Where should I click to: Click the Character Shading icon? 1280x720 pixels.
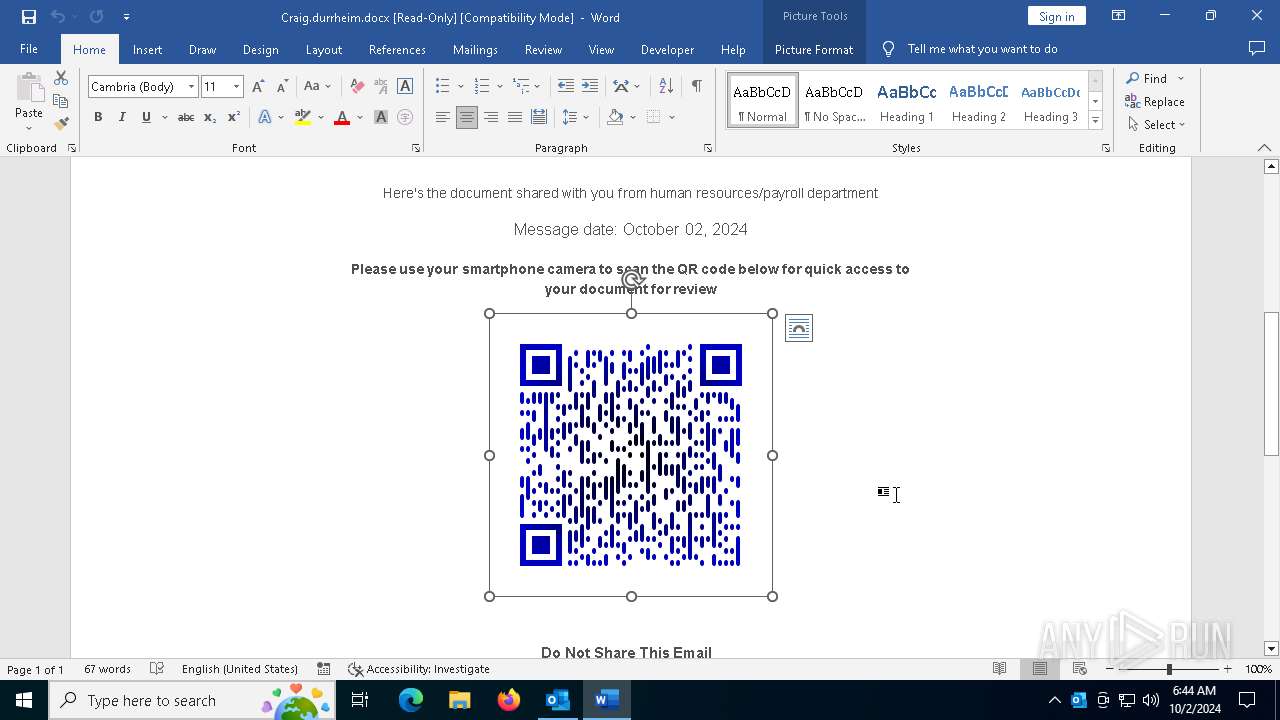(381, 117)
